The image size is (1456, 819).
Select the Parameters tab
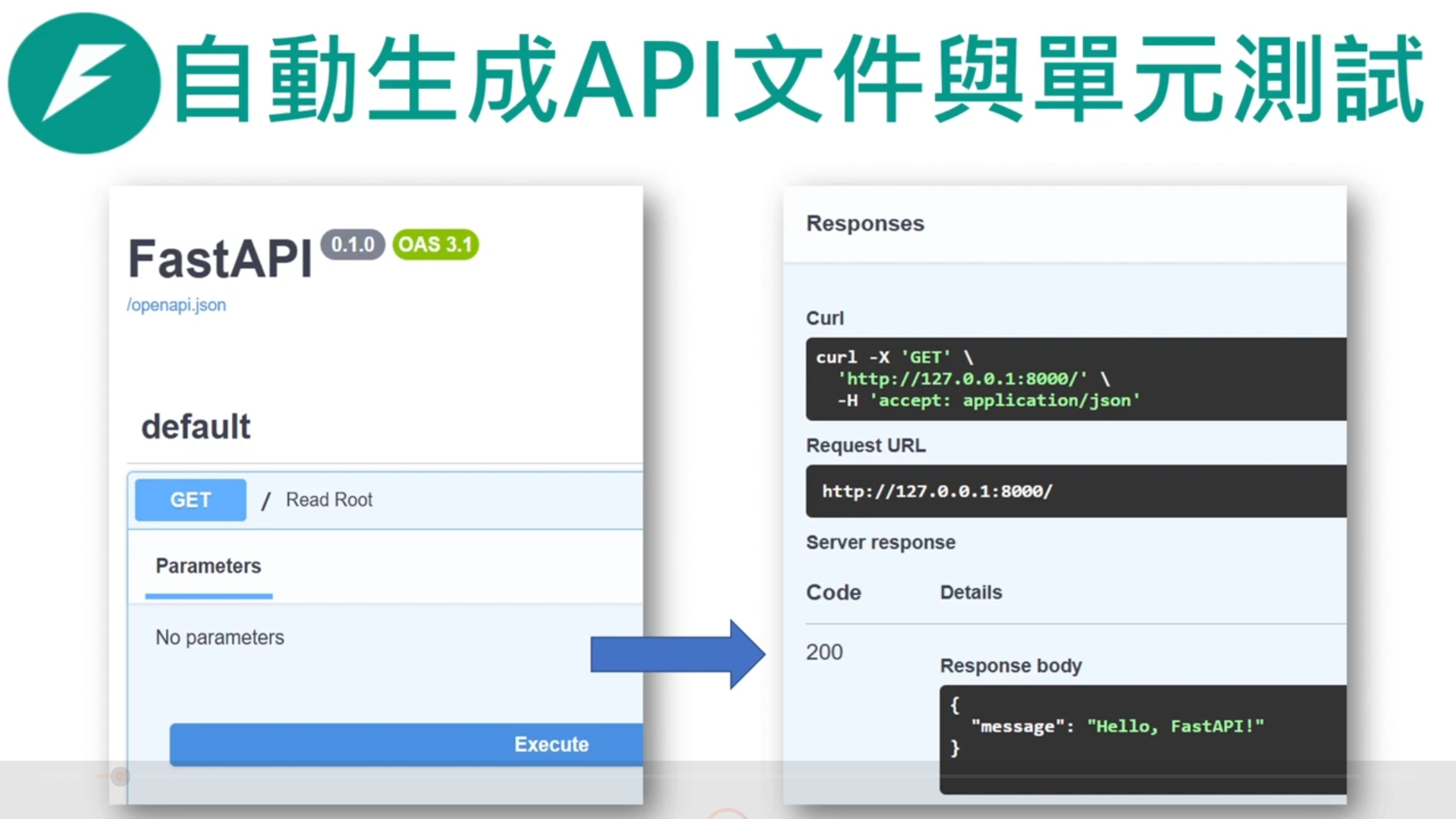pos(209,566)
